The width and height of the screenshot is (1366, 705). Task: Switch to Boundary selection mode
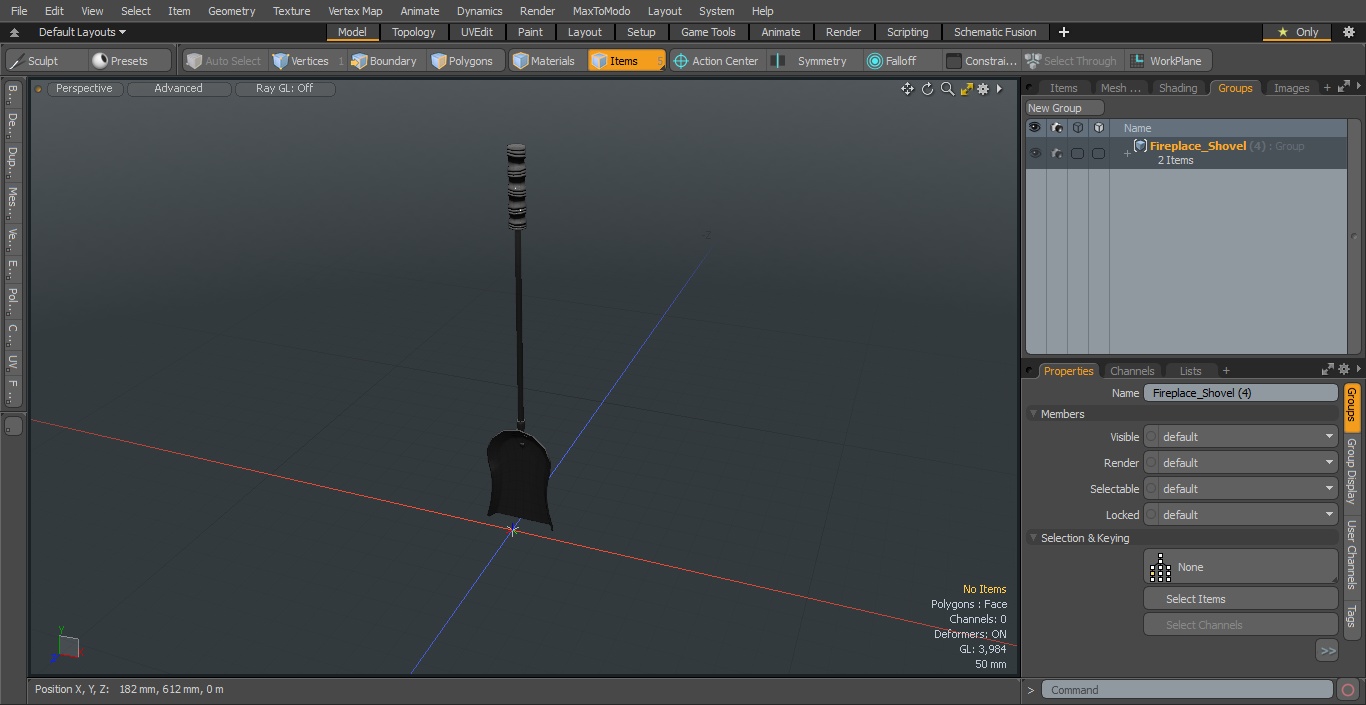click(384, 61)
